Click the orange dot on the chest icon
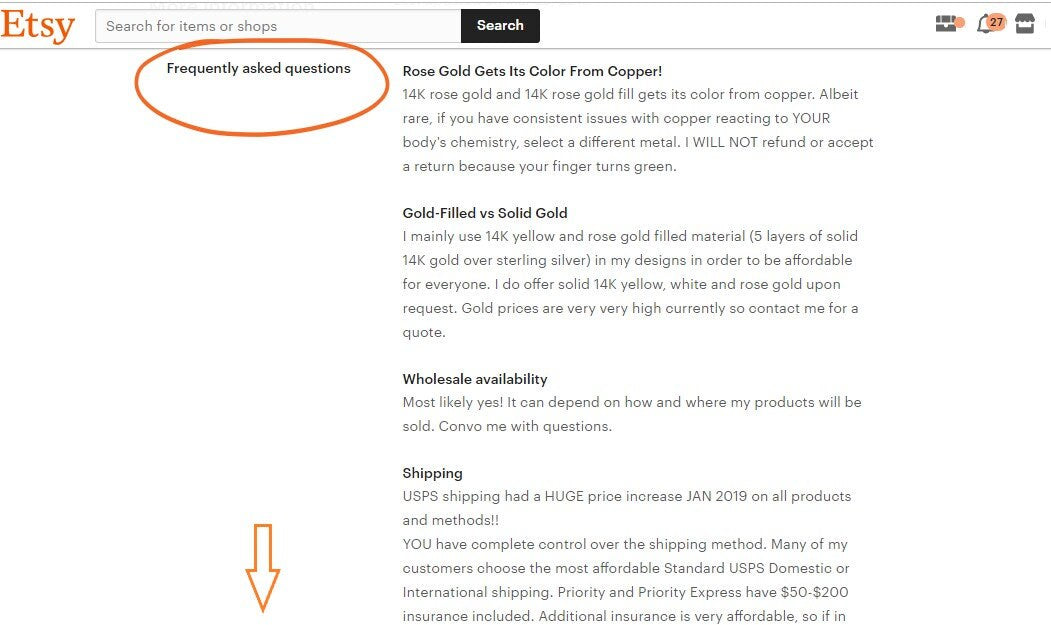The height and width of the screenshot is (625, 1051). coord(960,23)
